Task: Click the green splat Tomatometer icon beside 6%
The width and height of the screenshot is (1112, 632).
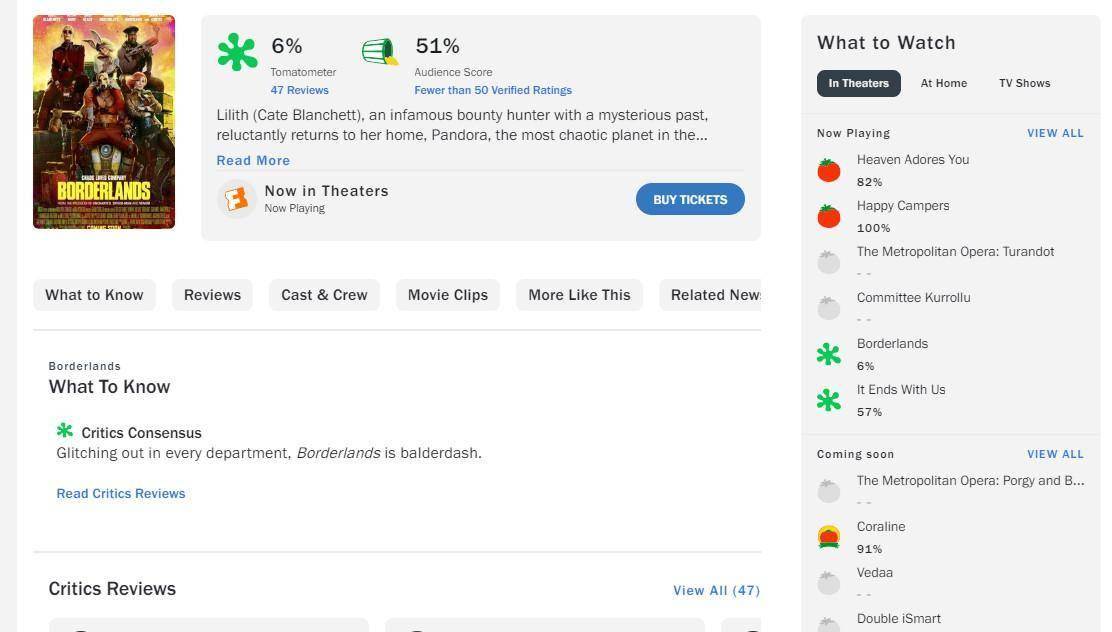Action: pyautogui.click(x=238, y=52)
